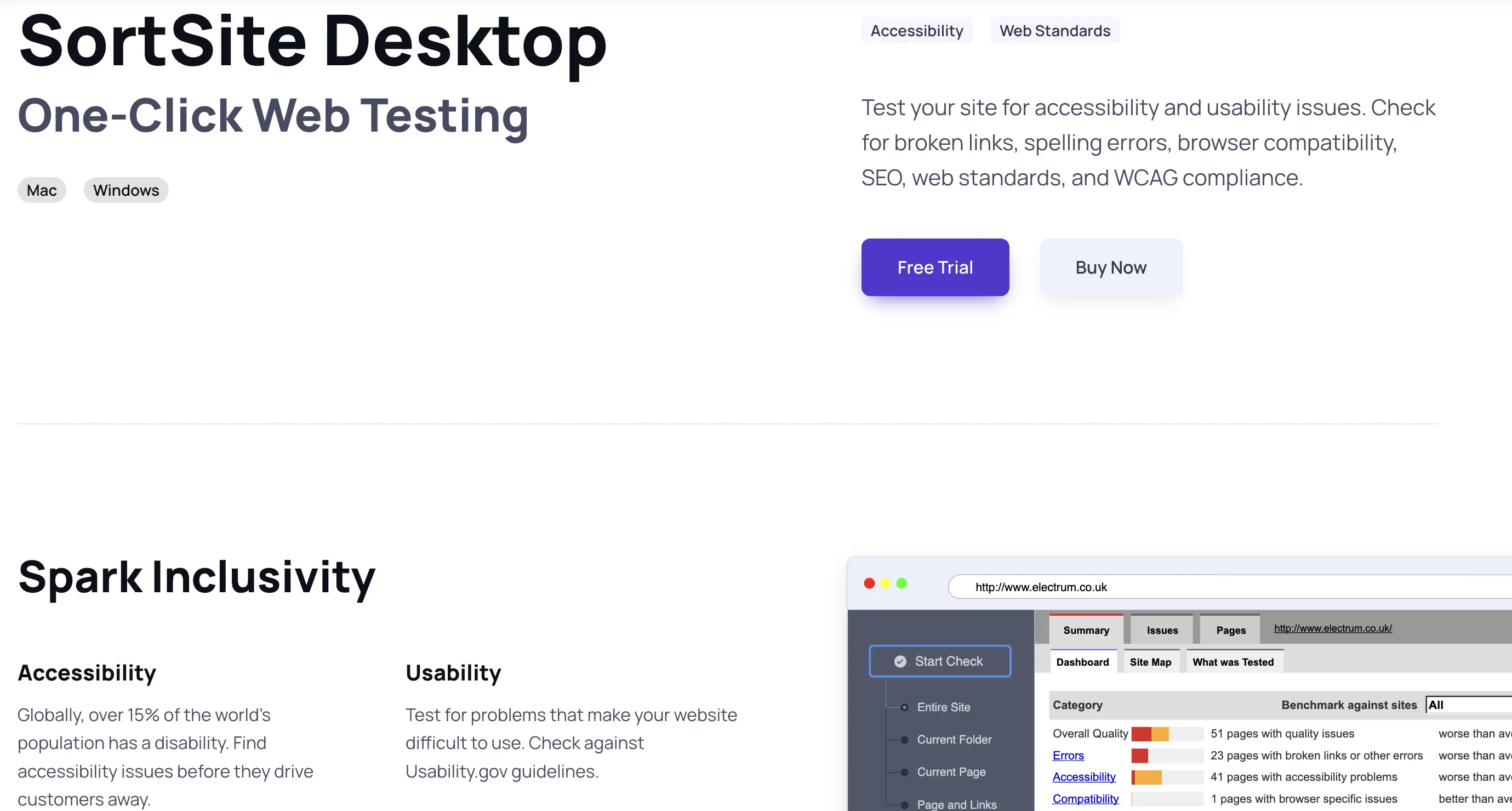Select the Entire Site radio option
Image resolution: width=1512 pixels, height=811 pixels.
click(904, 707)
